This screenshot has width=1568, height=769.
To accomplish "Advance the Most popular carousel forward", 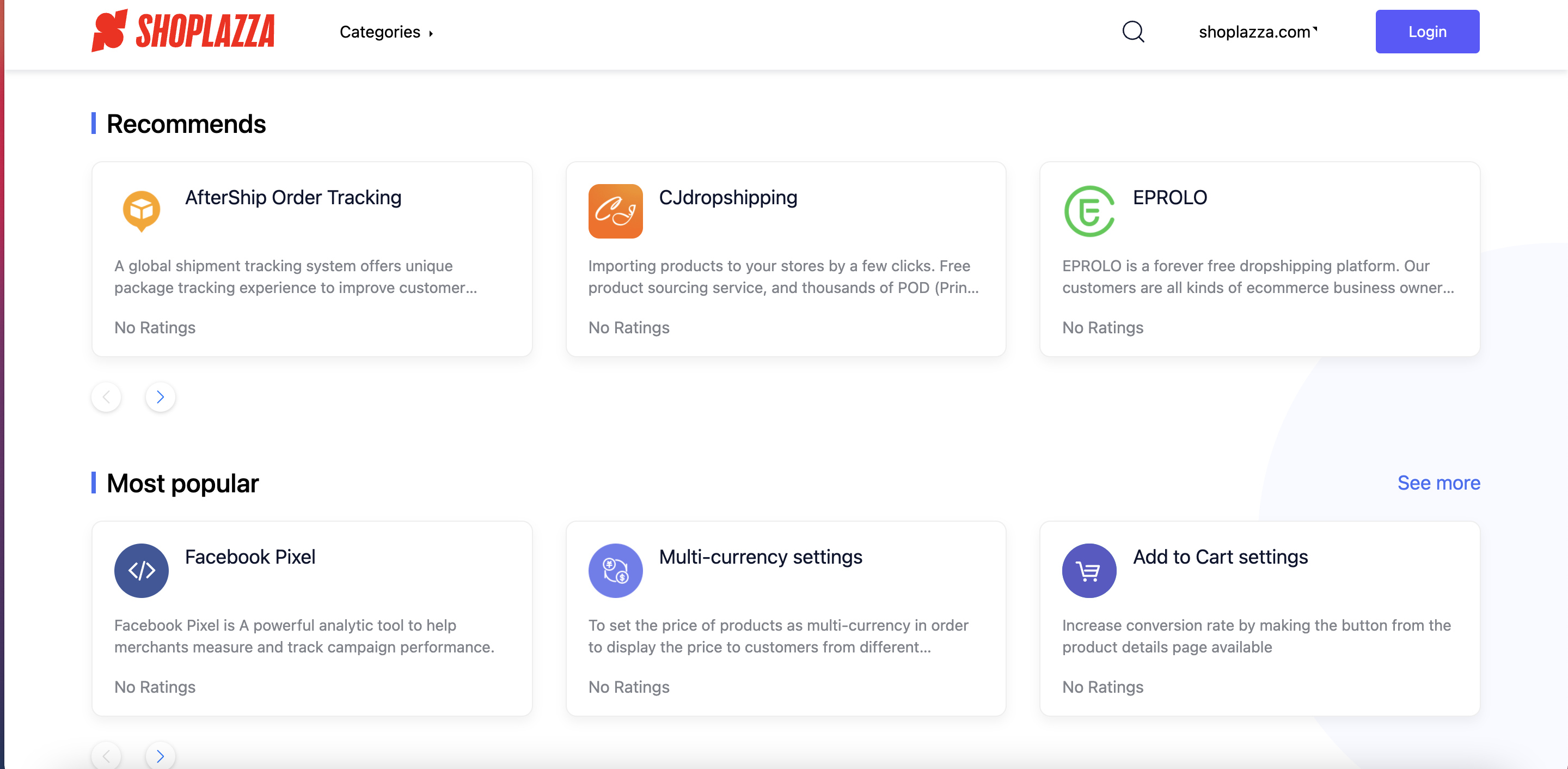I will (x=160, y=755).
